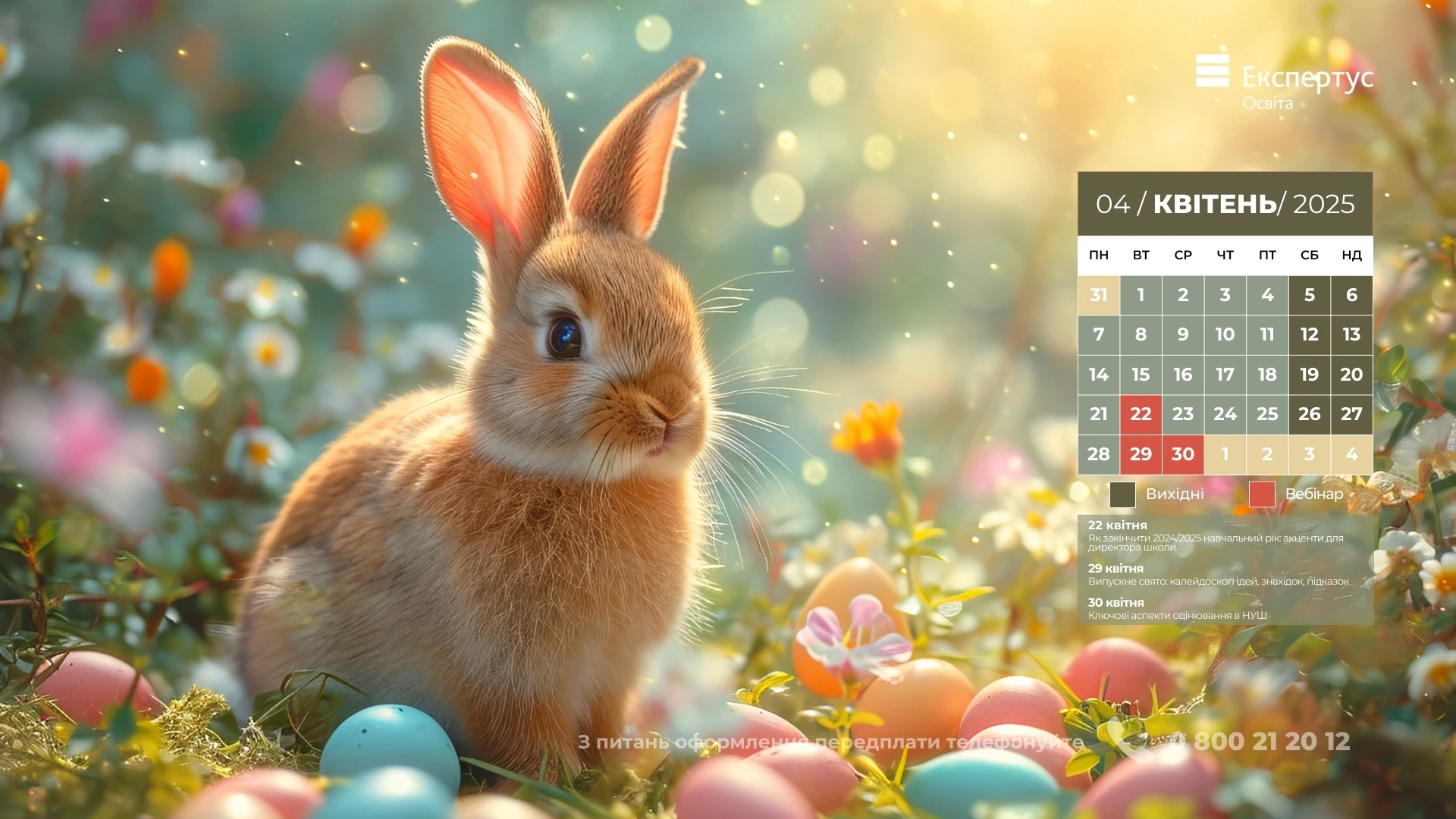
Task: Click the ПН weekday column header
Action: pyautogui.click(x=1098, y=256)
